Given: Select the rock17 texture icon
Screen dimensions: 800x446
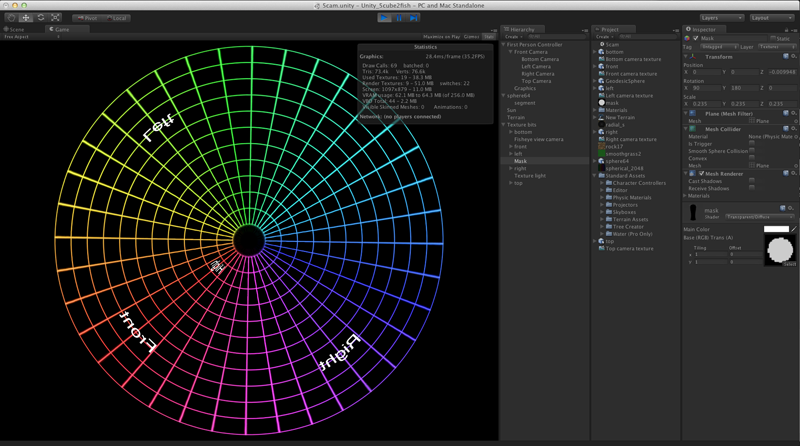Looking at the screenshot, I should (x=602, y=146).
